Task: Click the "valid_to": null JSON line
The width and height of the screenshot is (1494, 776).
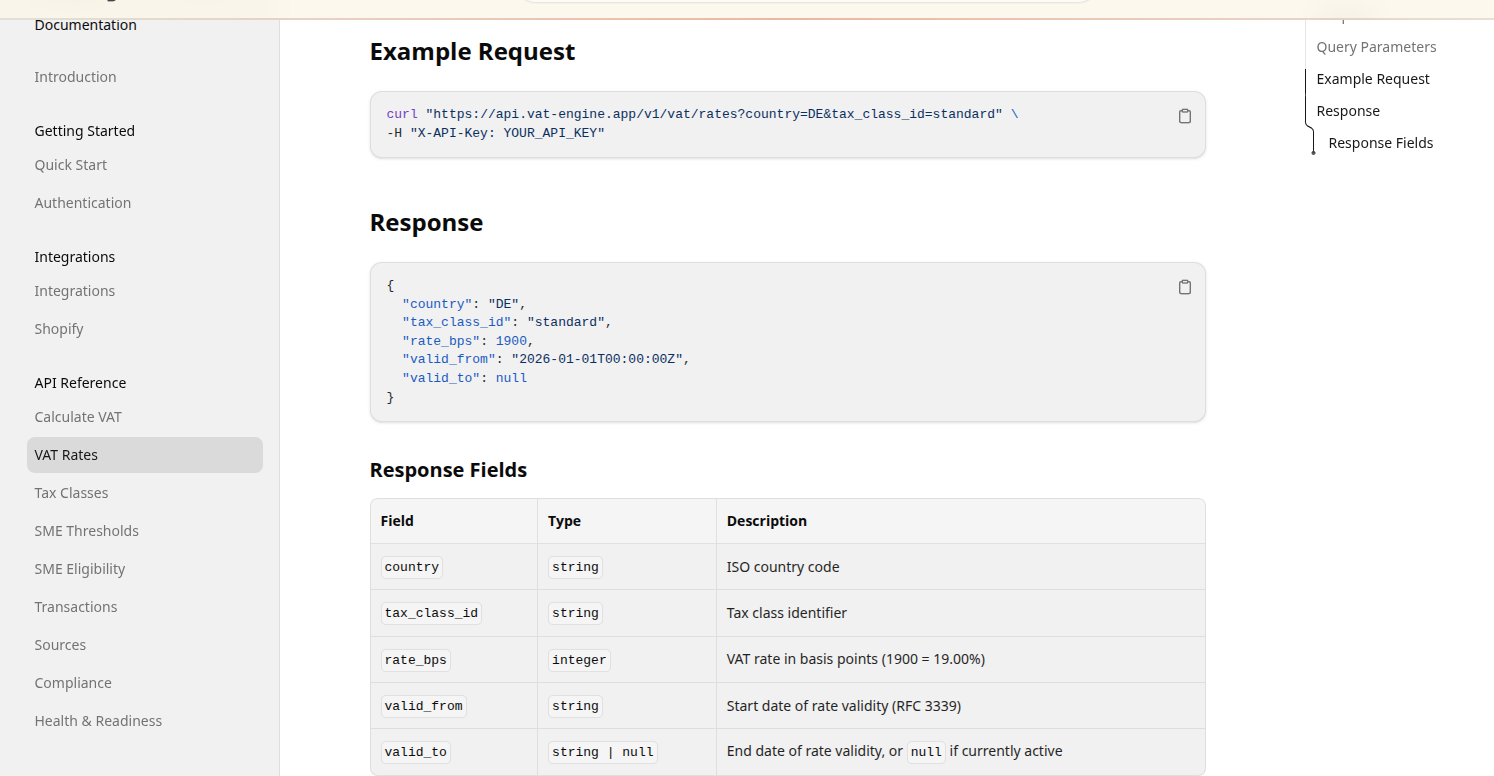Action: pyautogui.click(x=464, y=378)
